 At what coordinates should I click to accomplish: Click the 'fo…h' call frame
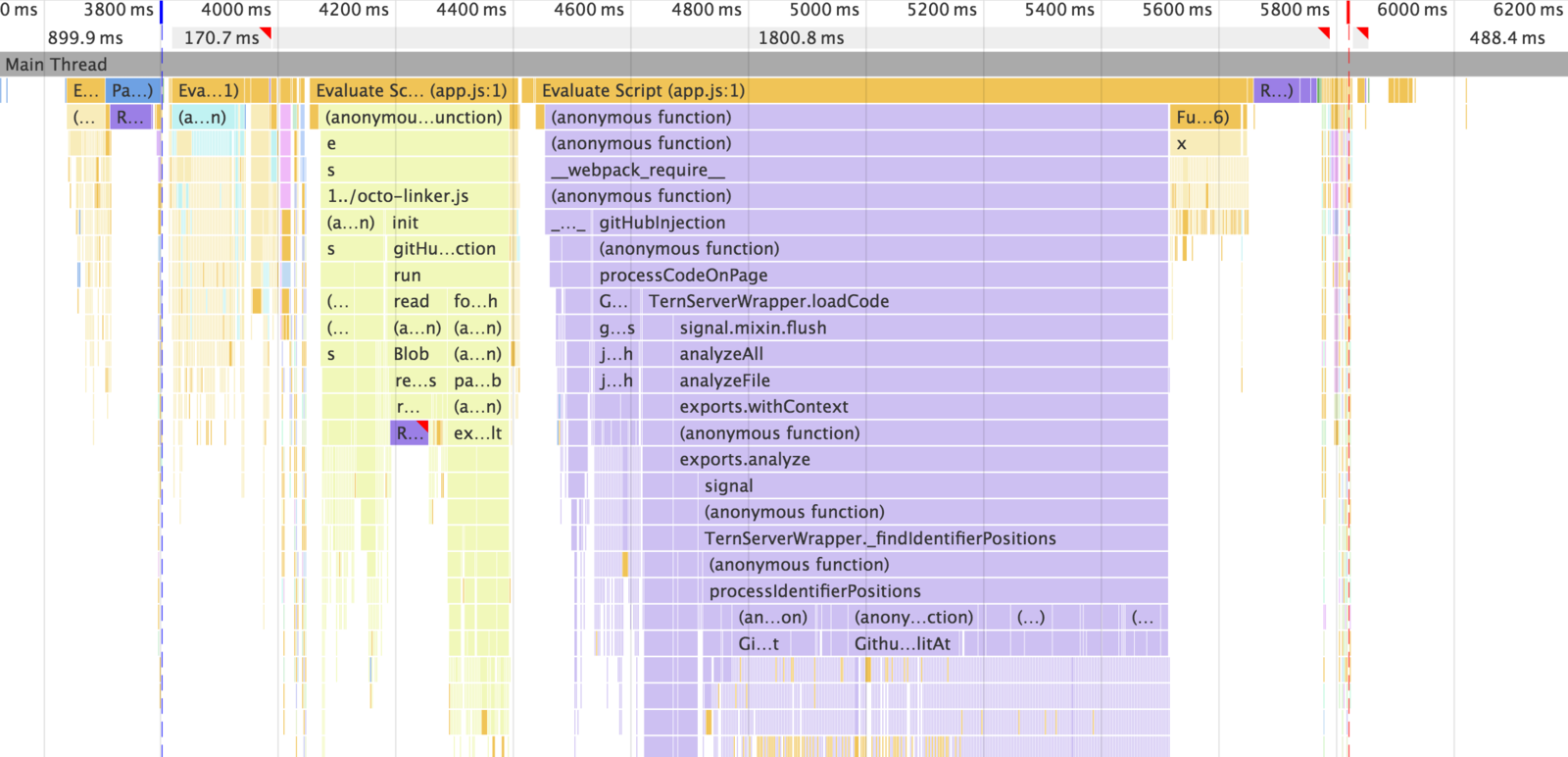[478, 301]
